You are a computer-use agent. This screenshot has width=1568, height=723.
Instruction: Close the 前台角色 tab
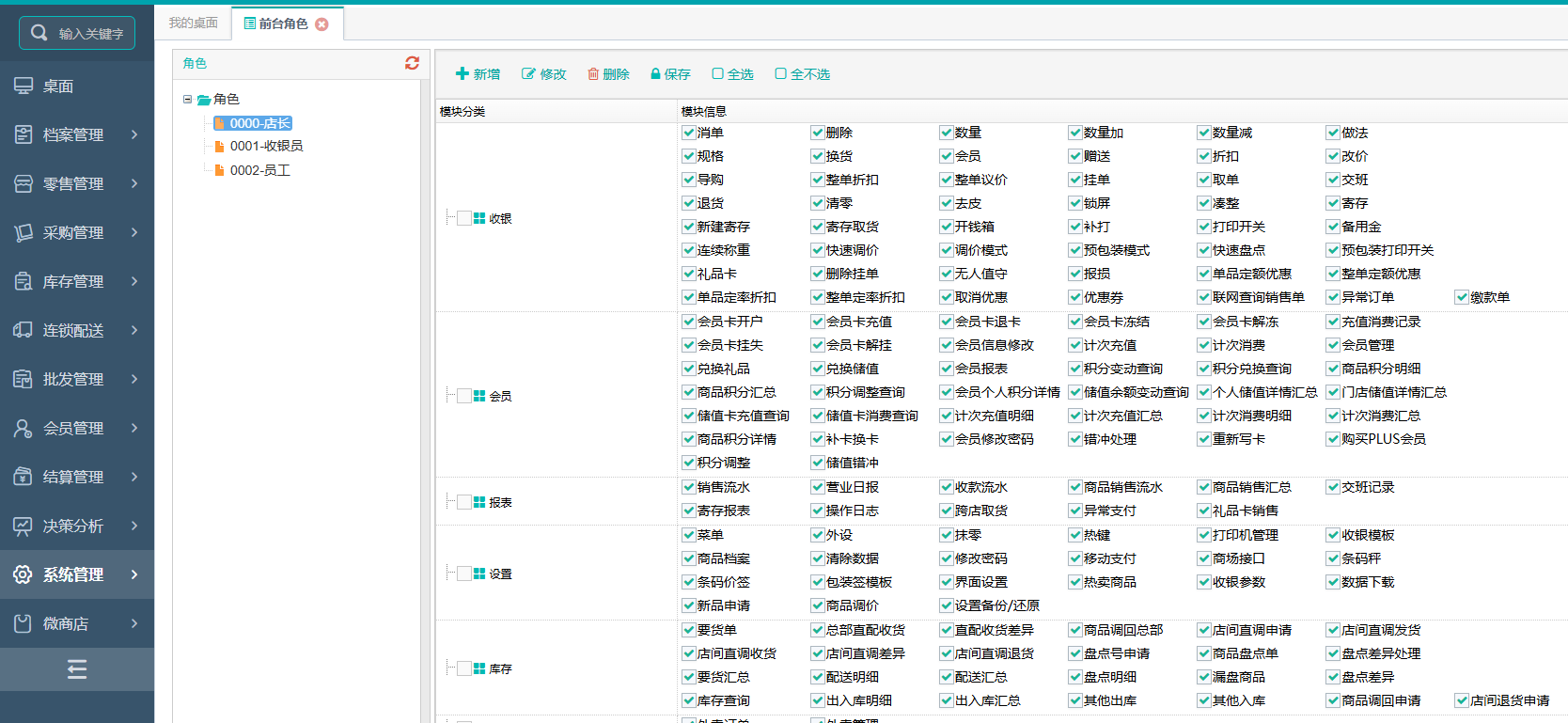[x=321, y=24]
